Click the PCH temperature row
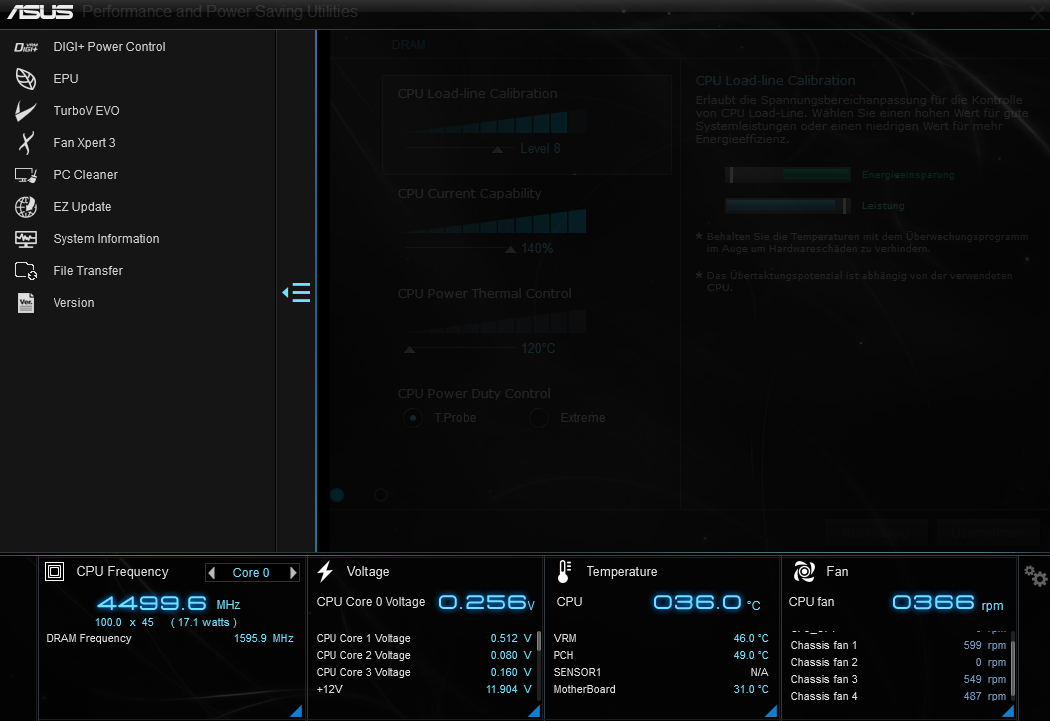Screen dimensions: 1050x721 (661, 655)
